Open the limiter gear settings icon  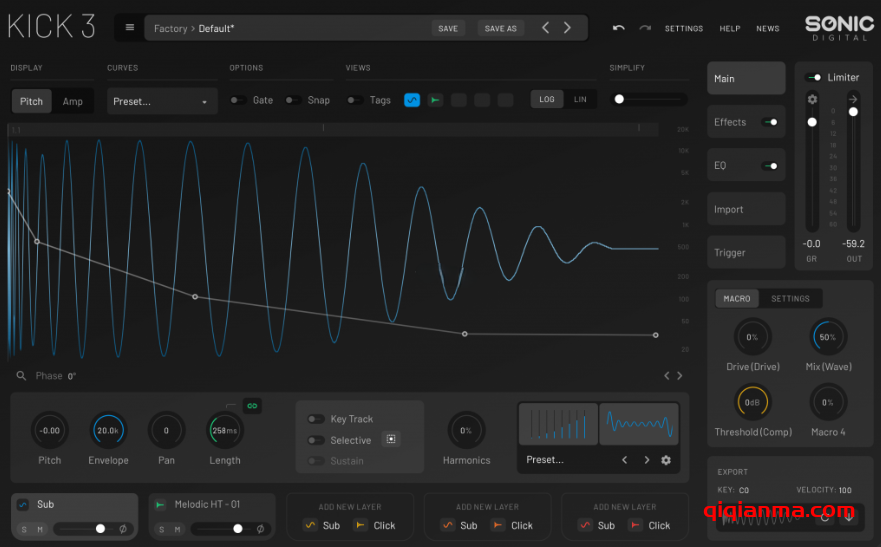click(812, 99)
